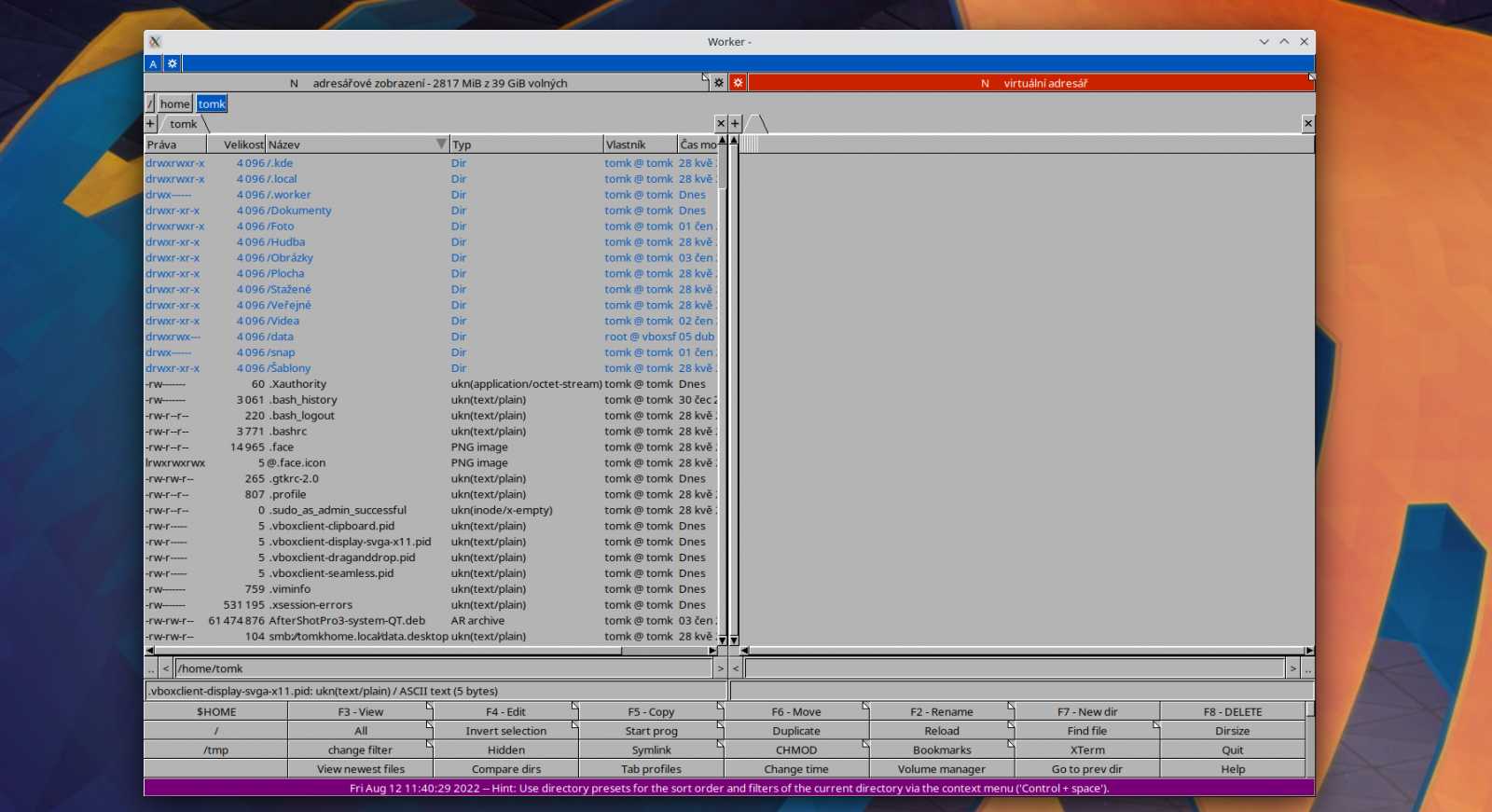Click Find file button
The height and width of the screenshot is (812, 1492).
[x=1087, y=731]
